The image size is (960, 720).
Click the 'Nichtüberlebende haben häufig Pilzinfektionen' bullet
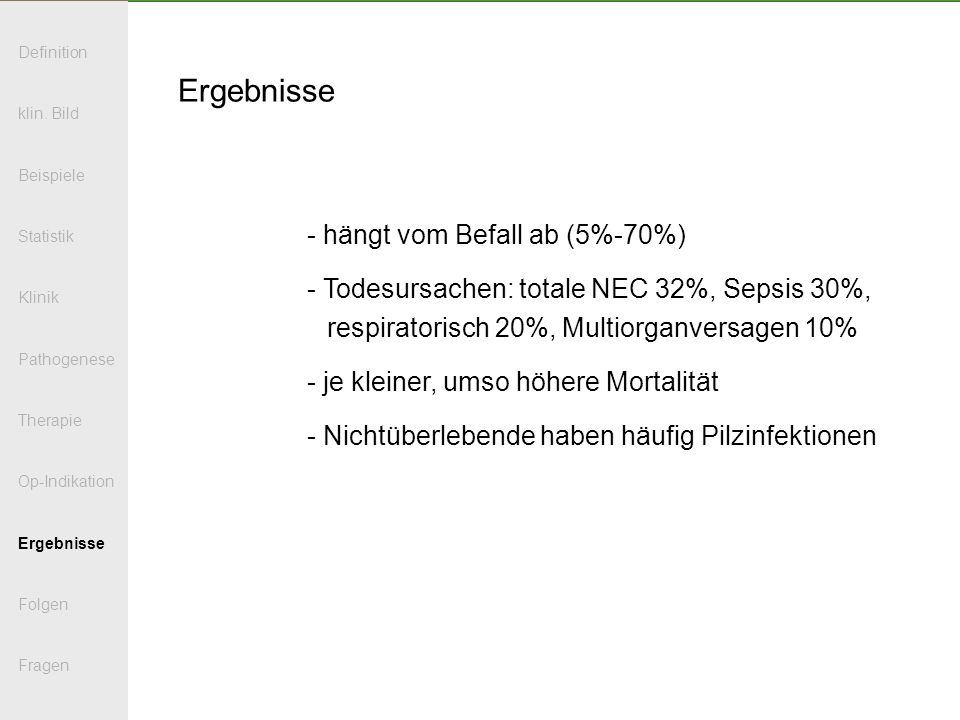click(x=591, y=436)
